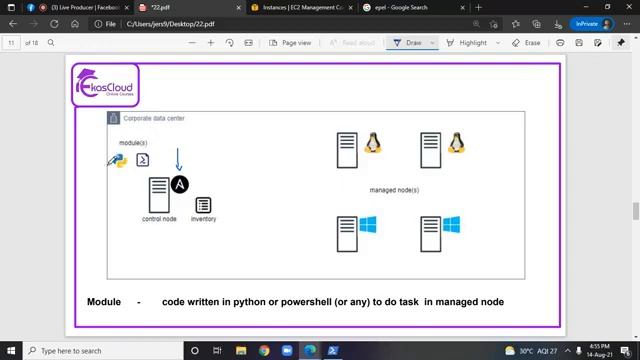Zoom out the PDF

point(192,42)
